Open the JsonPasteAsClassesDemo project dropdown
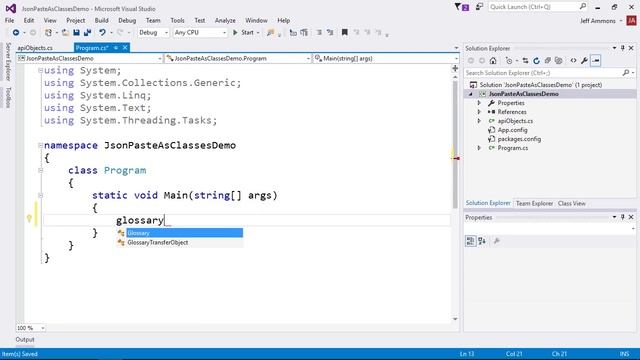The width and height of the screenshot is (640, 360). coord(89,59)
